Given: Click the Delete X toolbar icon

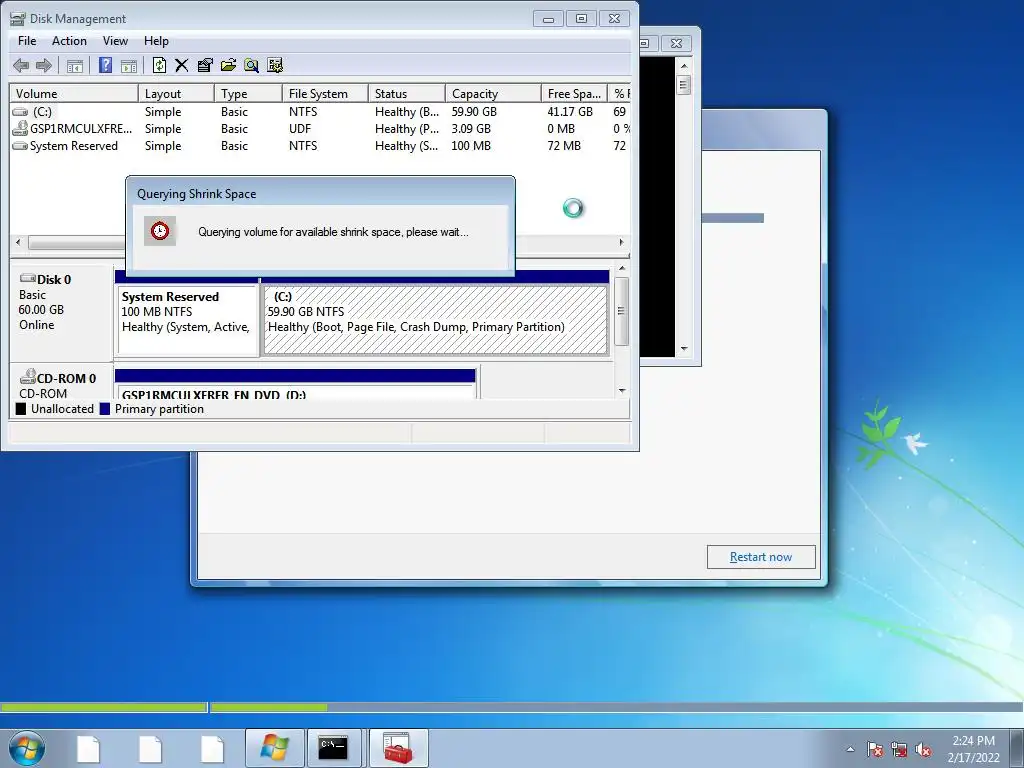Looking at the screenshot, I should [x=182, y=65].
